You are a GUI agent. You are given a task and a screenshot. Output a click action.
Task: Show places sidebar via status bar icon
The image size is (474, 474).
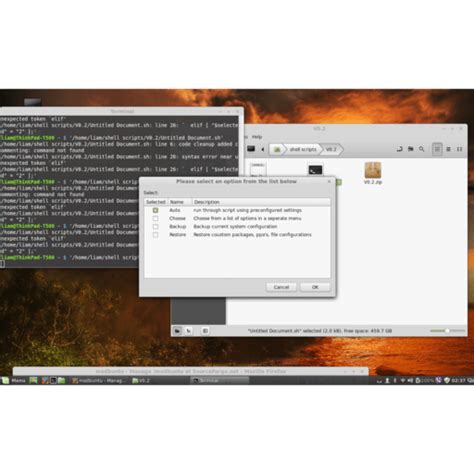177,331
